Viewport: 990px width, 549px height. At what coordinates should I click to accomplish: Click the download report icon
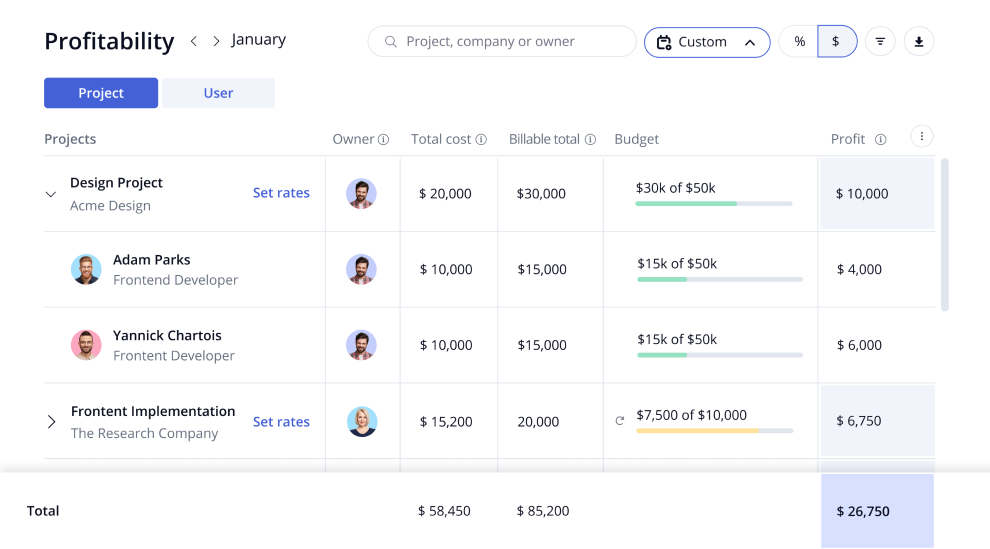coord(919,42)
